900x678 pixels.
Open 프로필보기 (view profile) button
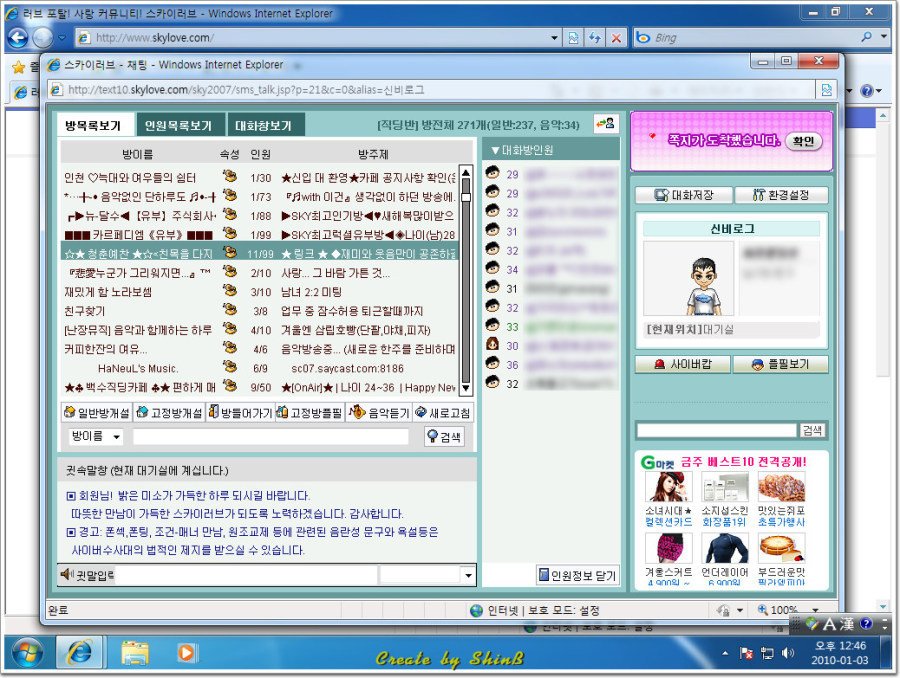[x=781, y=365]
